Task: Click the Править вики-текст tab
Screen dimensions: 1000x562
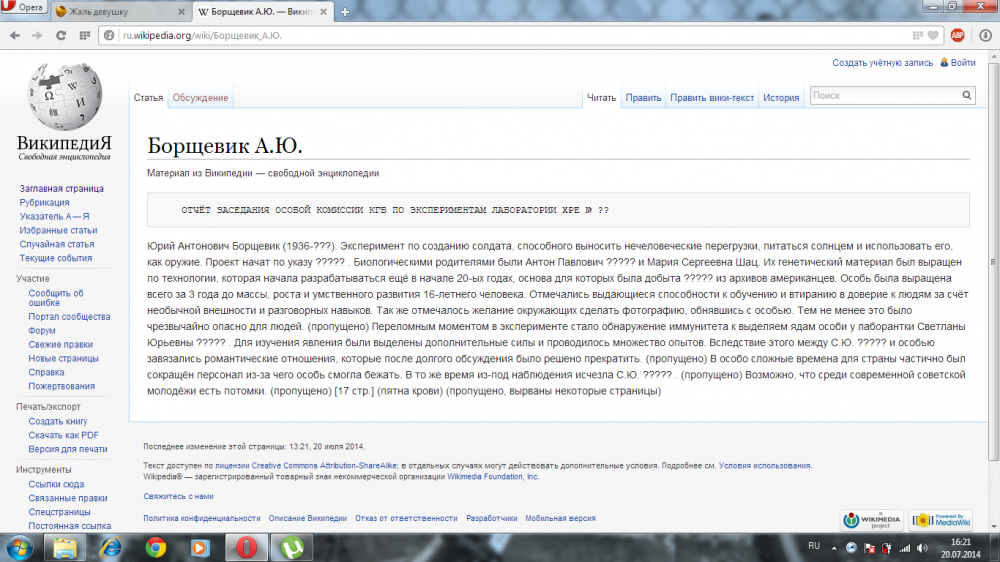Action: tap(712, 98)
